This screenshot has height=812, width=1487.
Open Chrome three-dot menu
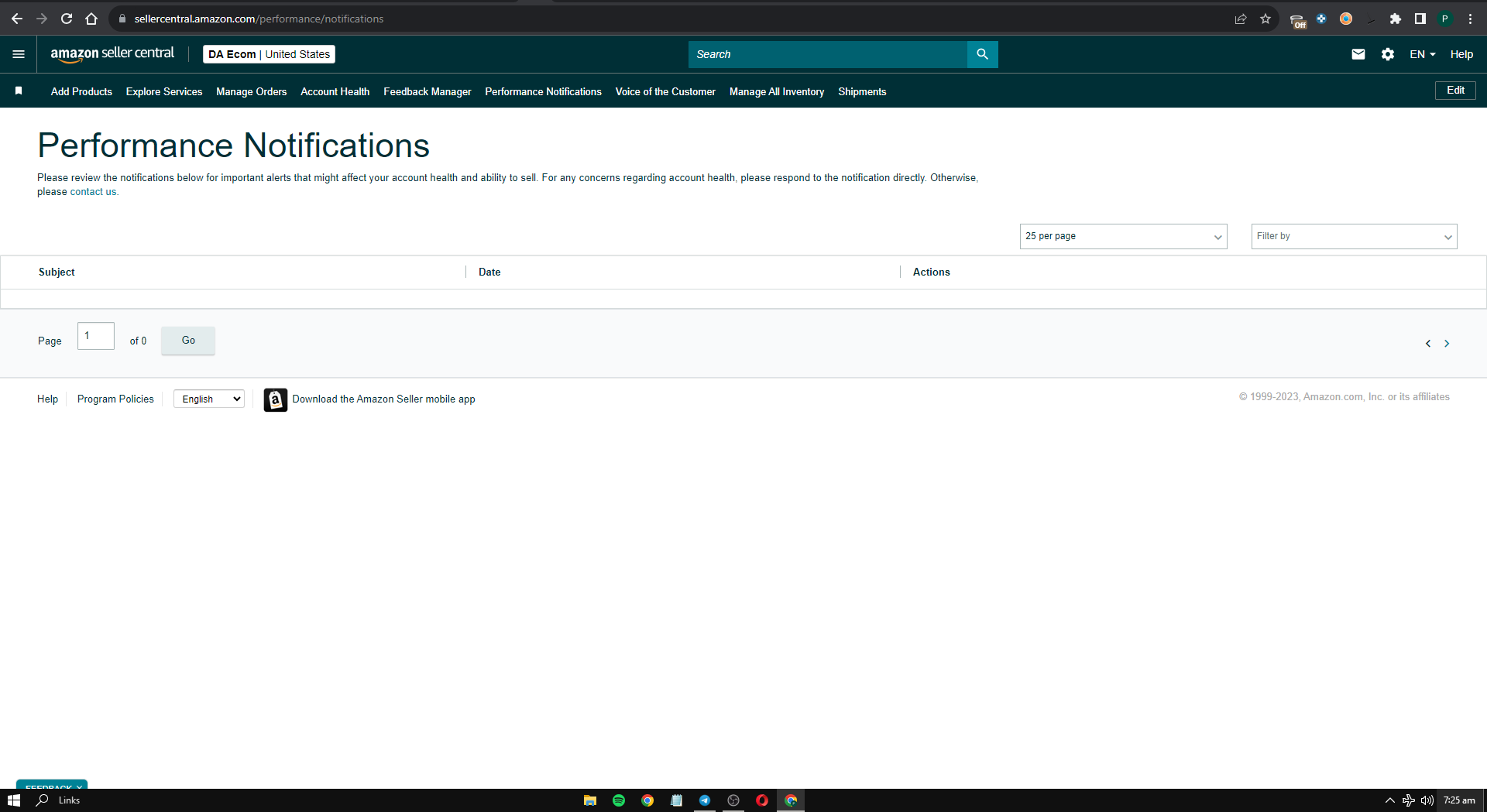tap(1470, 19)
